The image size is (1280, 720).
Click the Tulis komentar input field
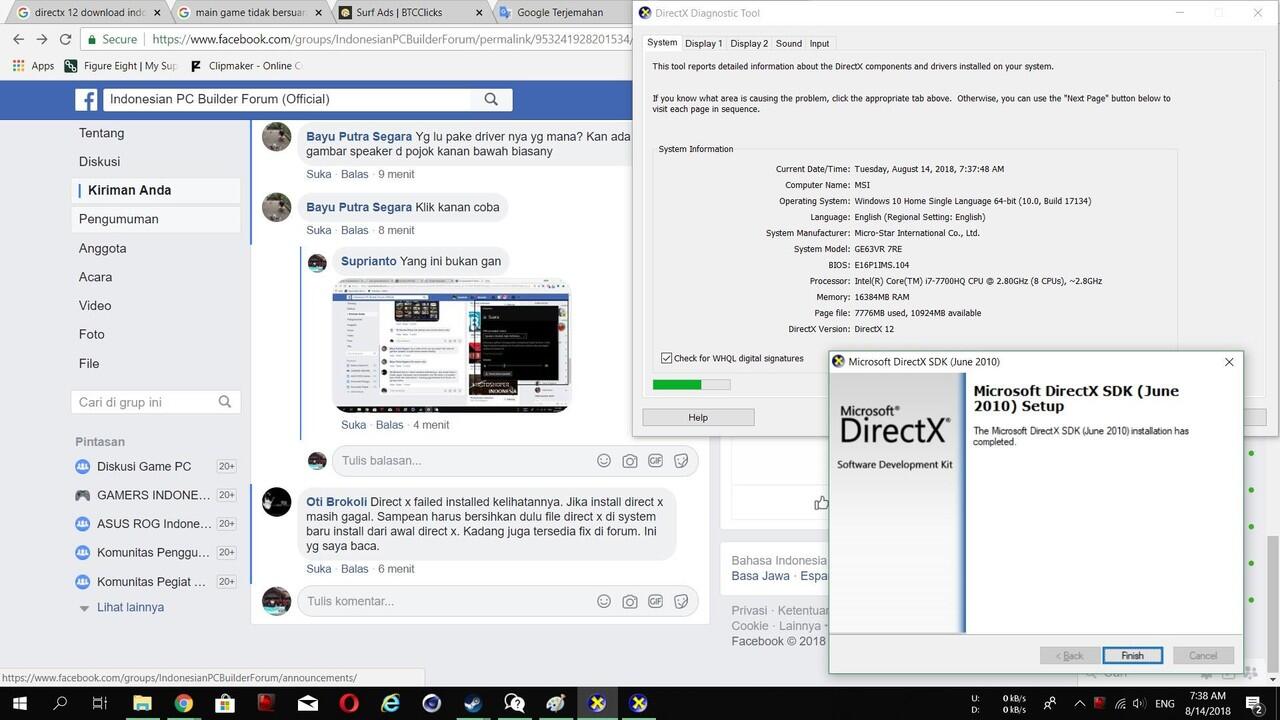[x=445, y=601]
